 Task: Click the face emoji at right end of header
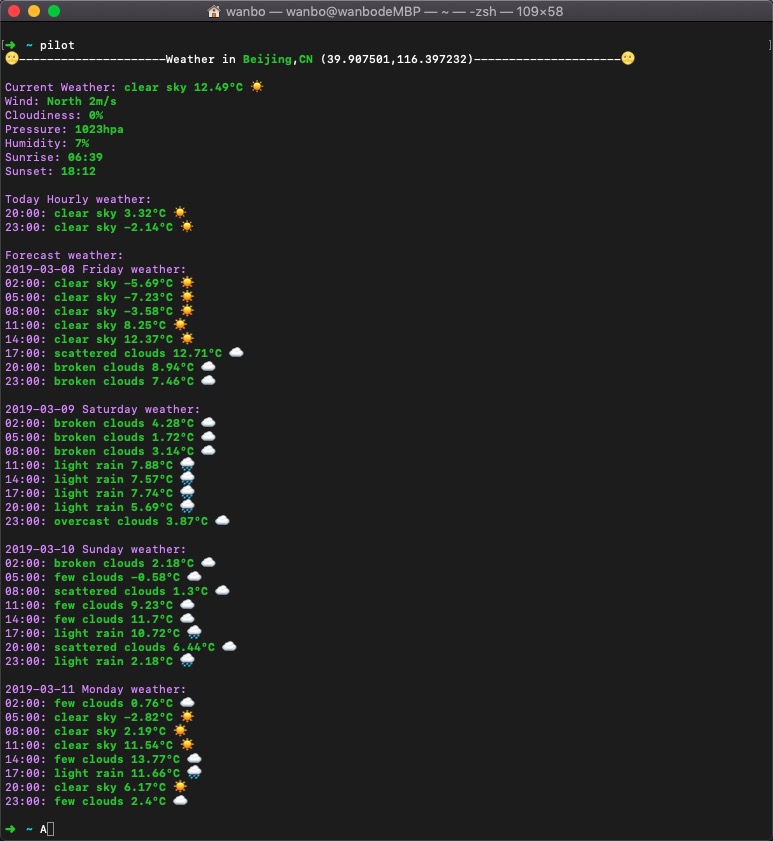628,58
